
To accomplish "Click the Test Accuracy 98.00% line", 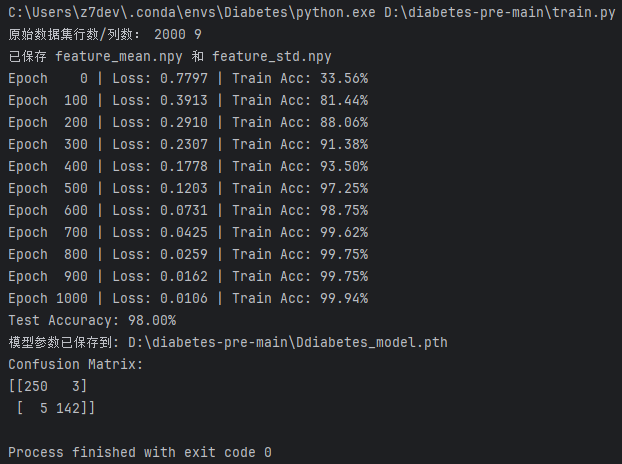I will pos(92,320).
